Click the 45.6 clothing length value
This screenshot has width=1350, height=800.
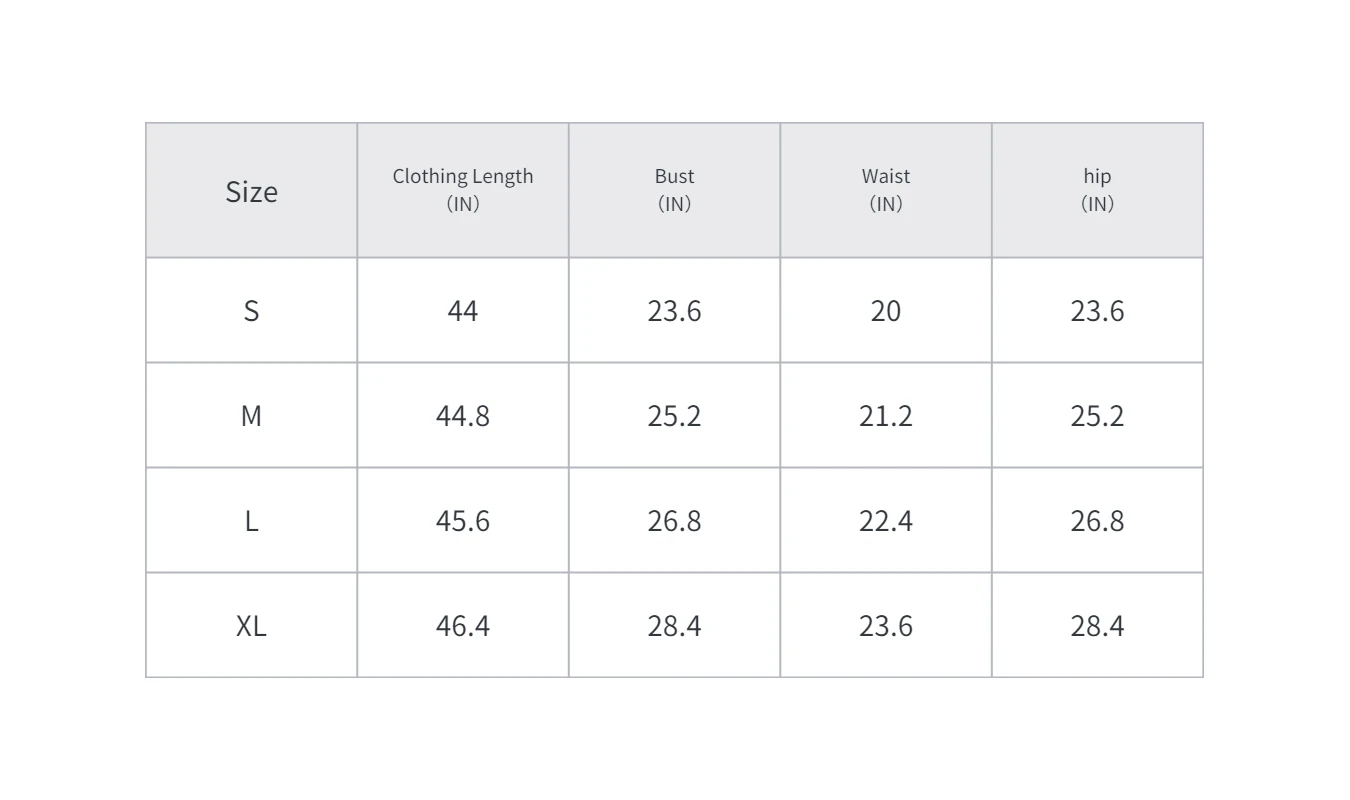coord(462,521)
